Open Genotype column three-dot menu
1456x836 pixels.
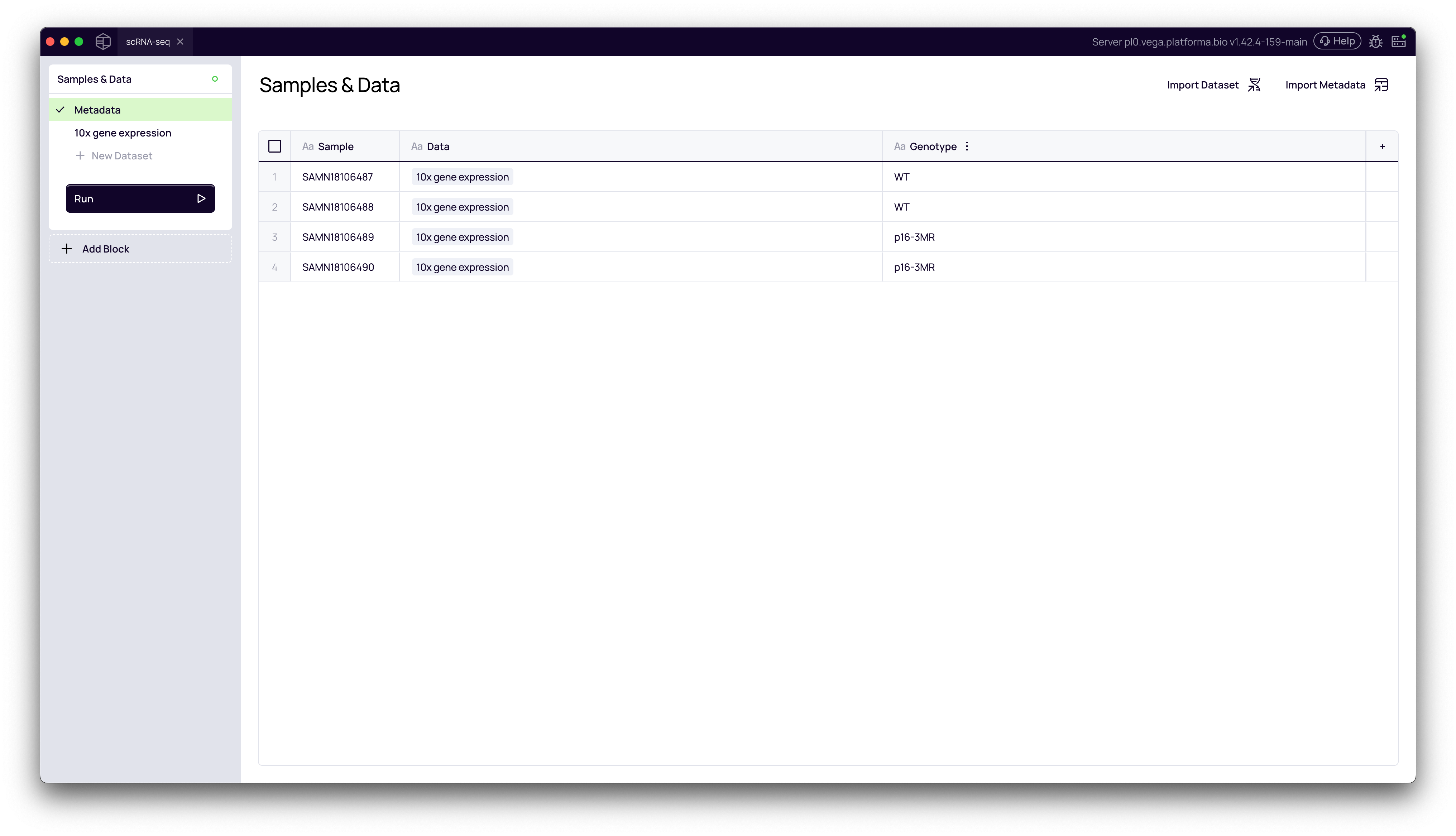[x=967, y=146]
